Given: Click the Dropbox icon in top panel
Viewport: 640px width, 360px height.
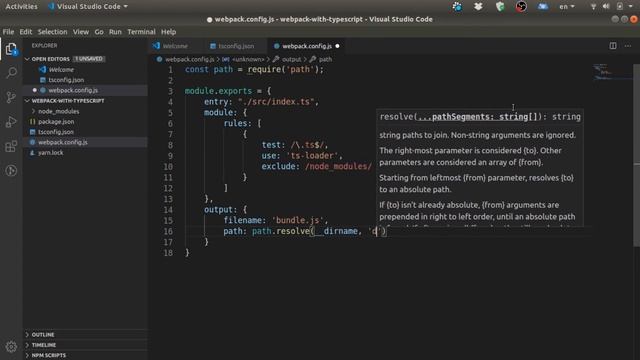Looking at the screenshot, I should tap(478, 7).
